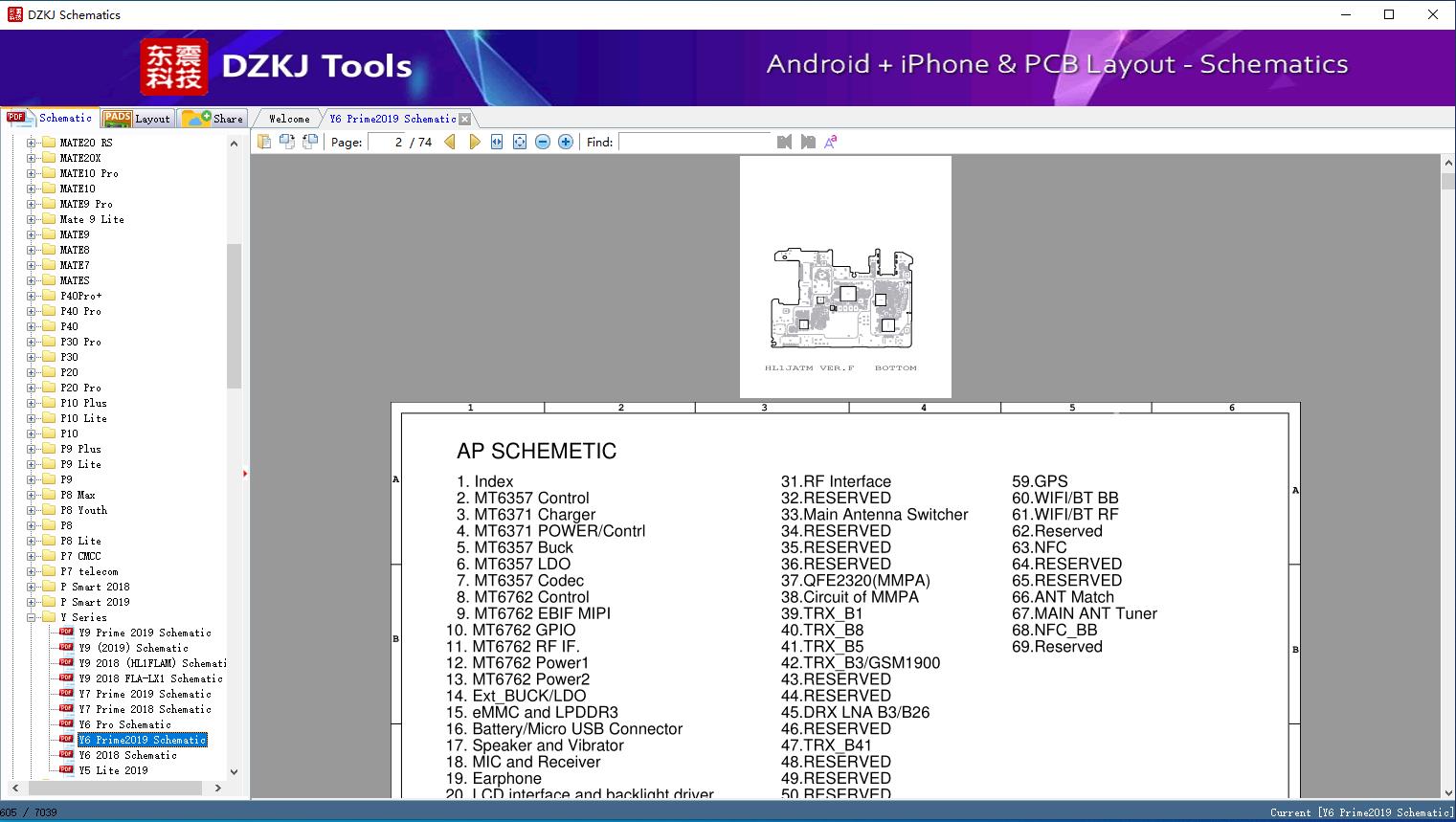Click the first copy-page icon in the toolbar

click(264, 142)
